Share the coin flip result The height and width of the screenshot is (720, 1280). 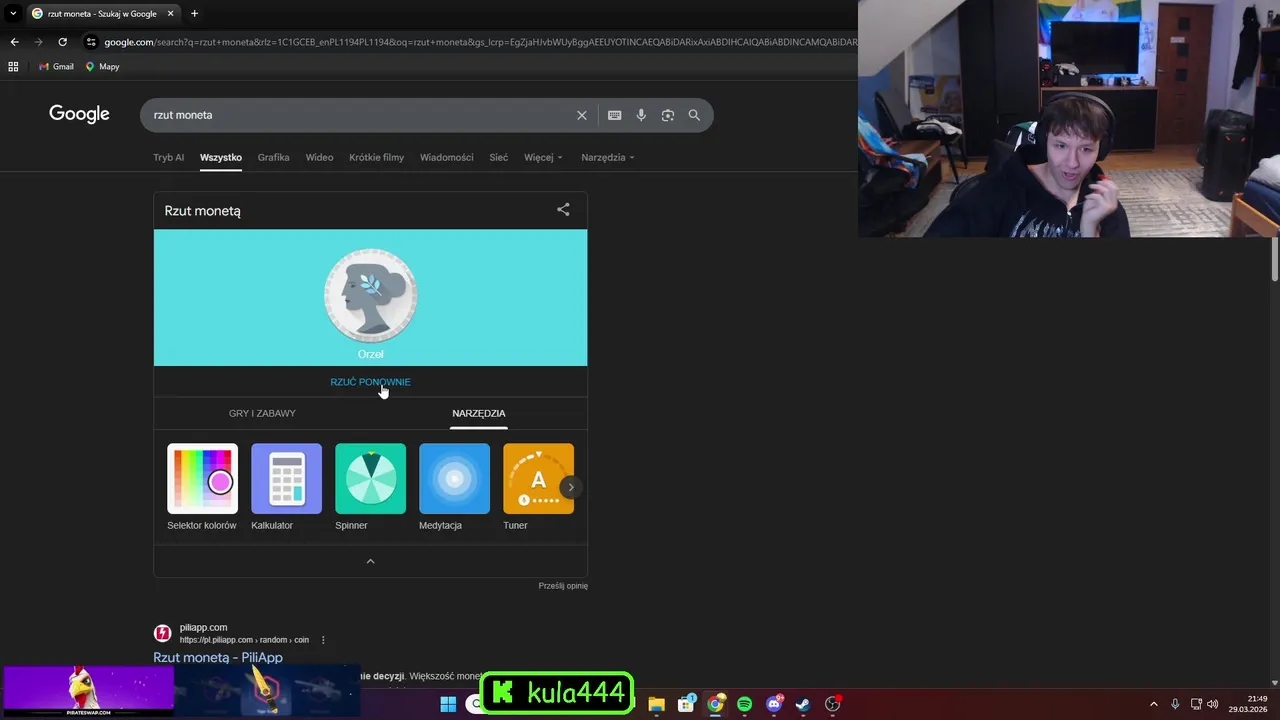click(563, 210)
